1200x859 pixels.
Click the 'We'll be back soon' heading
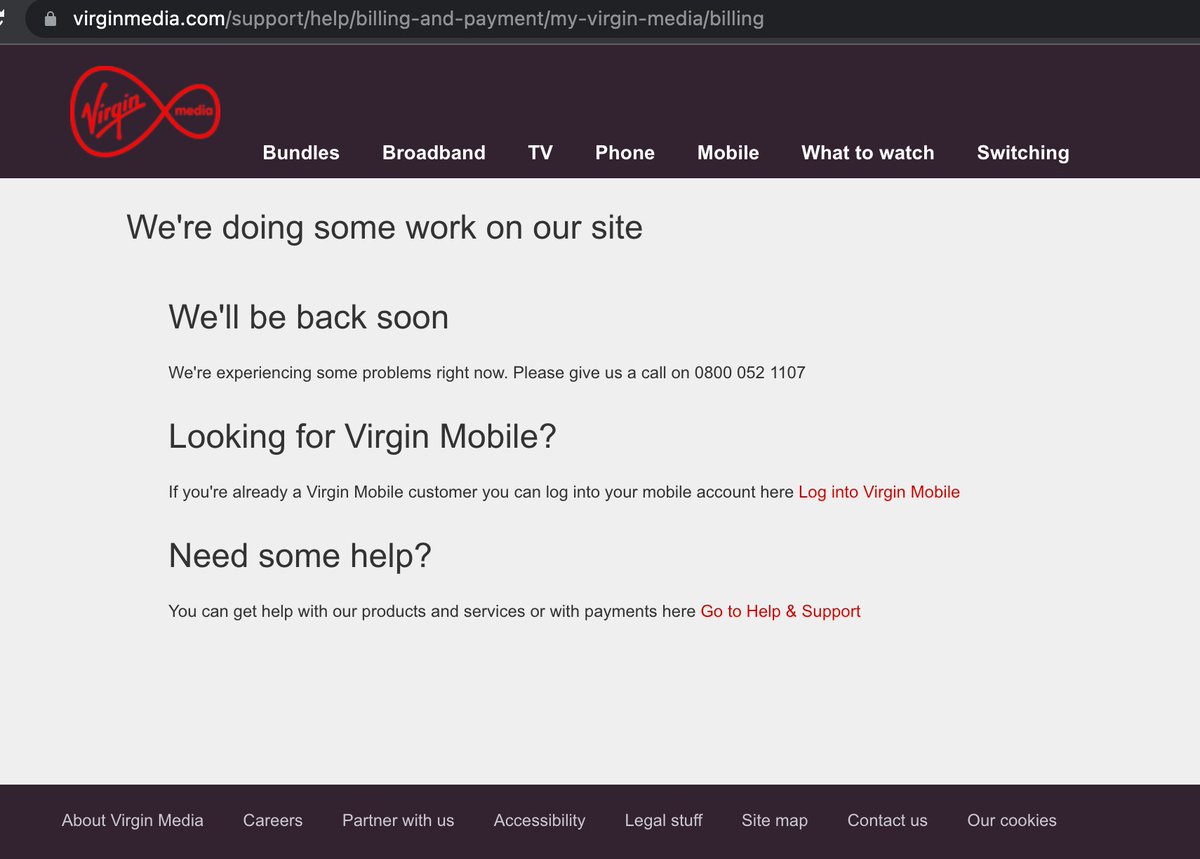(309, 317)
